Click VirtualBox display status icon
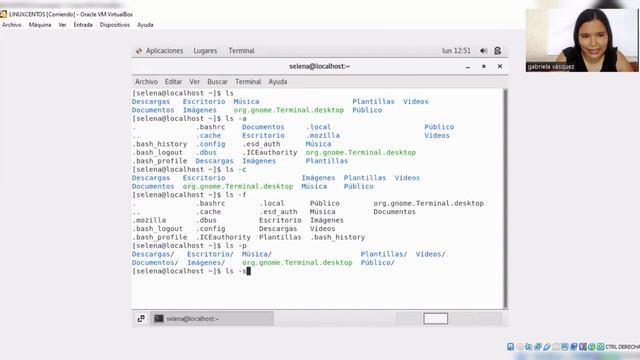The image size is (640, 360). (565, 347)
